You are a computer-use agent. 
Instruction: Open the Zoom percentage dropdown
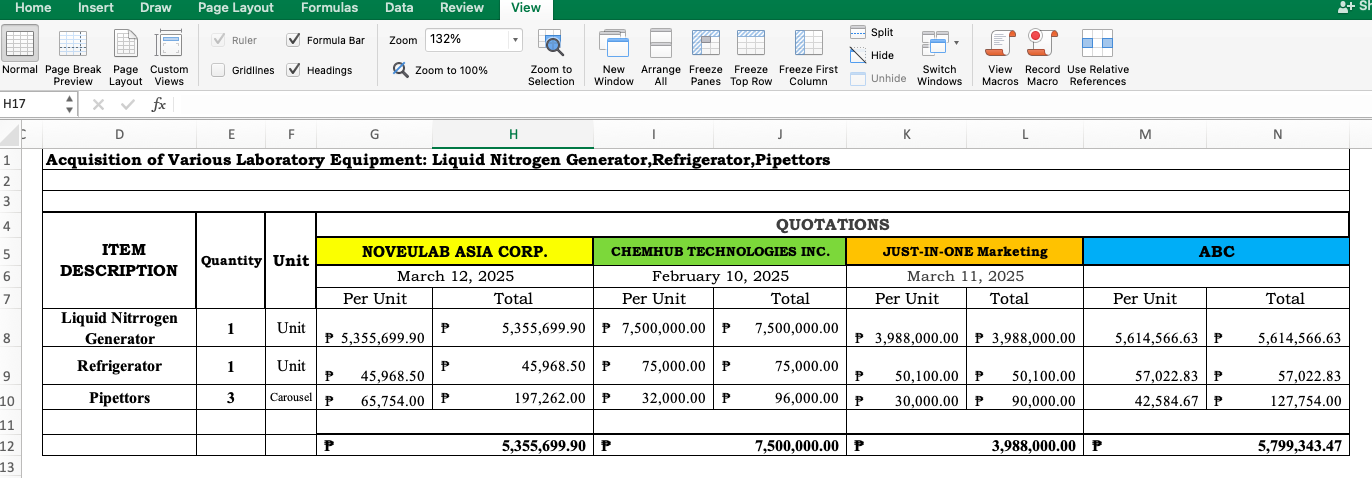click(x=515, y=40)
